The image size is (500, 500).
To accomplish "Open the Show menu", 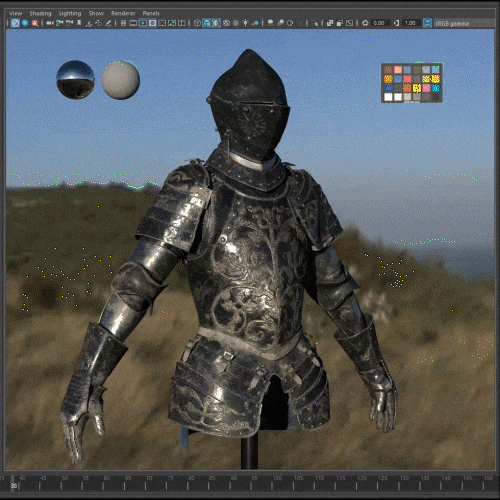I will pyautogui.click(x=96, y=13).
